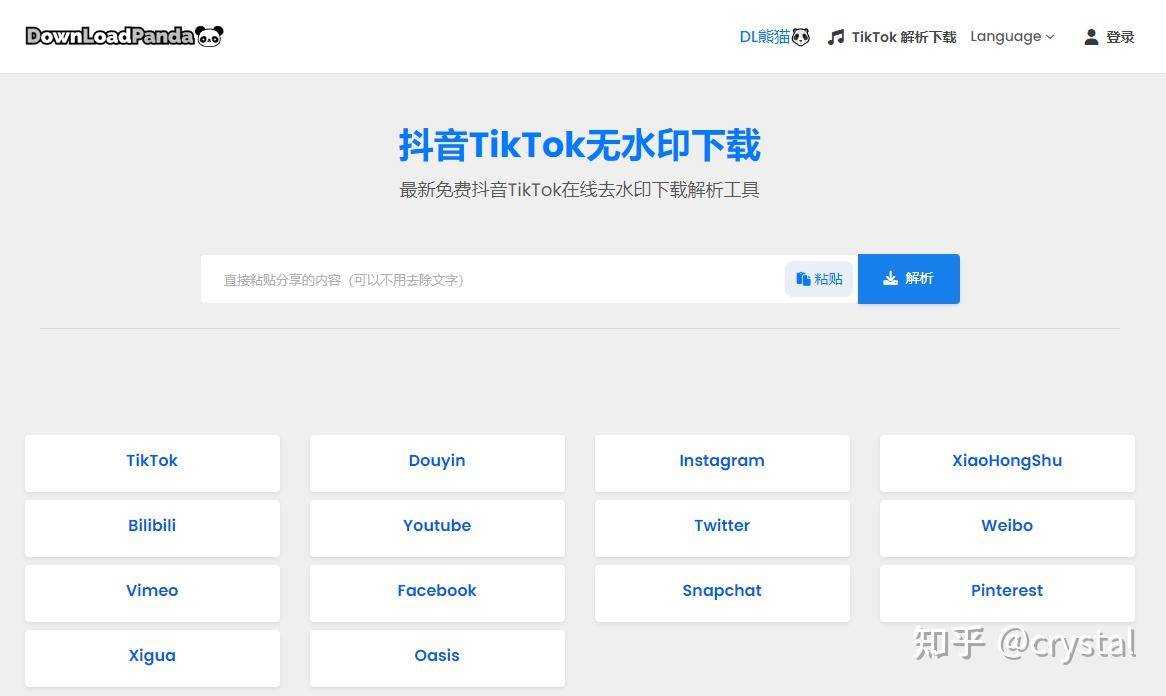This screenshot has height=696, width=1166.
Task: Open TikTok 解析下载 menu item
Action: coord(892,36)
